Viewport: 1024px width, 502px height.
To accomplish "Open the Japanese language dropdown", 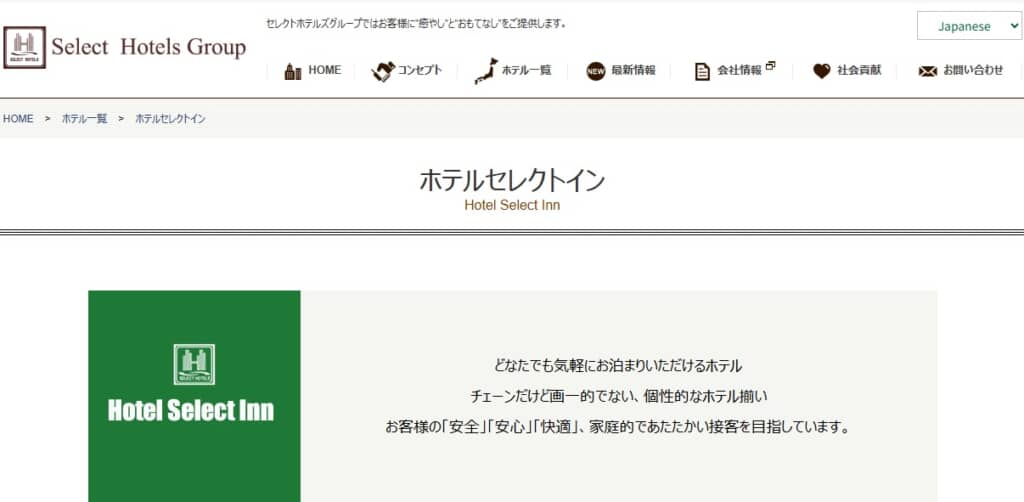I will [x=968, y=26].
